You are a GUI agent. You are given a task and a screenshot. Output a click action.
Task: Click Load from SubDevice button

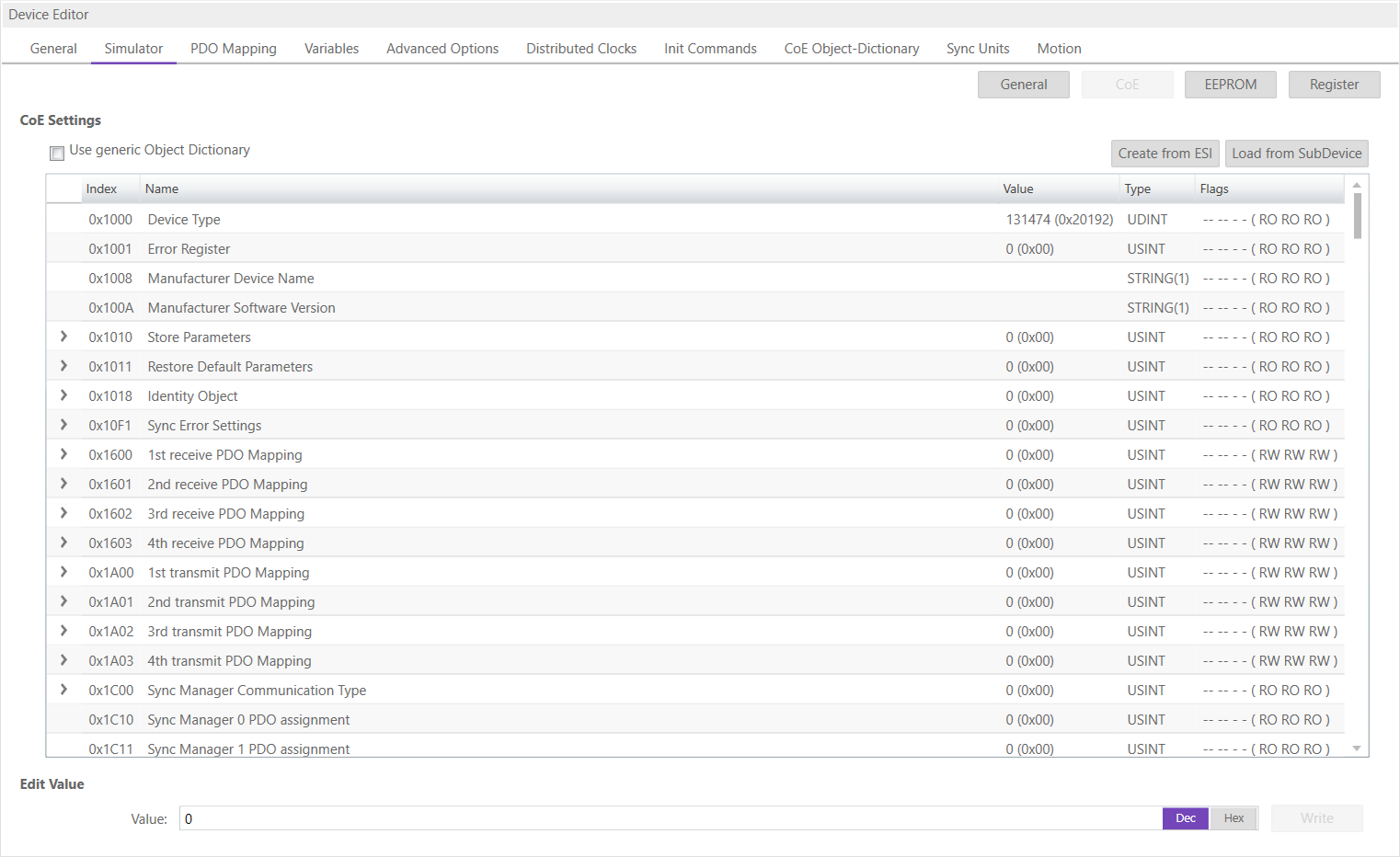click(1296, 154)
